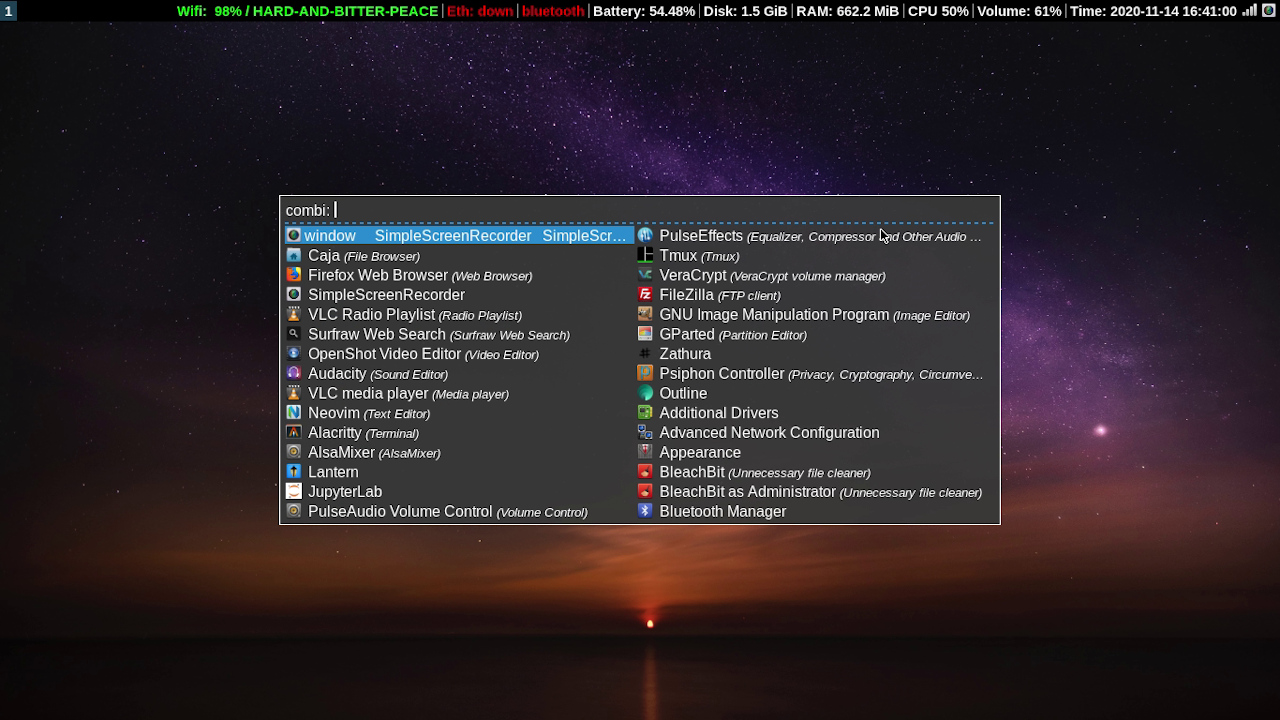Click the VLC media player icon
Viewport: 1280px width, 720px height.
293,393
